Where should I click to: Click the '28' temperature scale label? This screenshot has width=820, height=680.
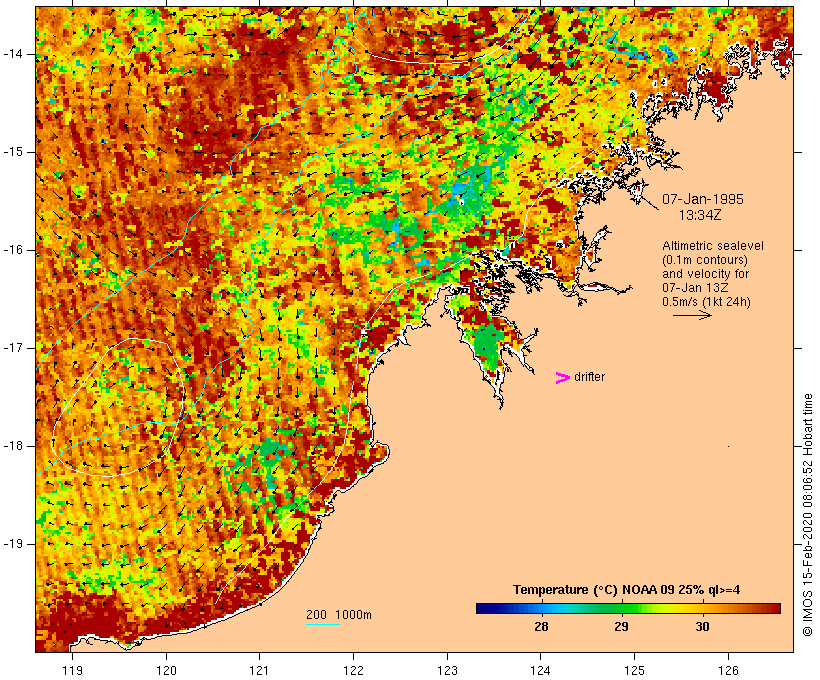(x=541, y=626)
